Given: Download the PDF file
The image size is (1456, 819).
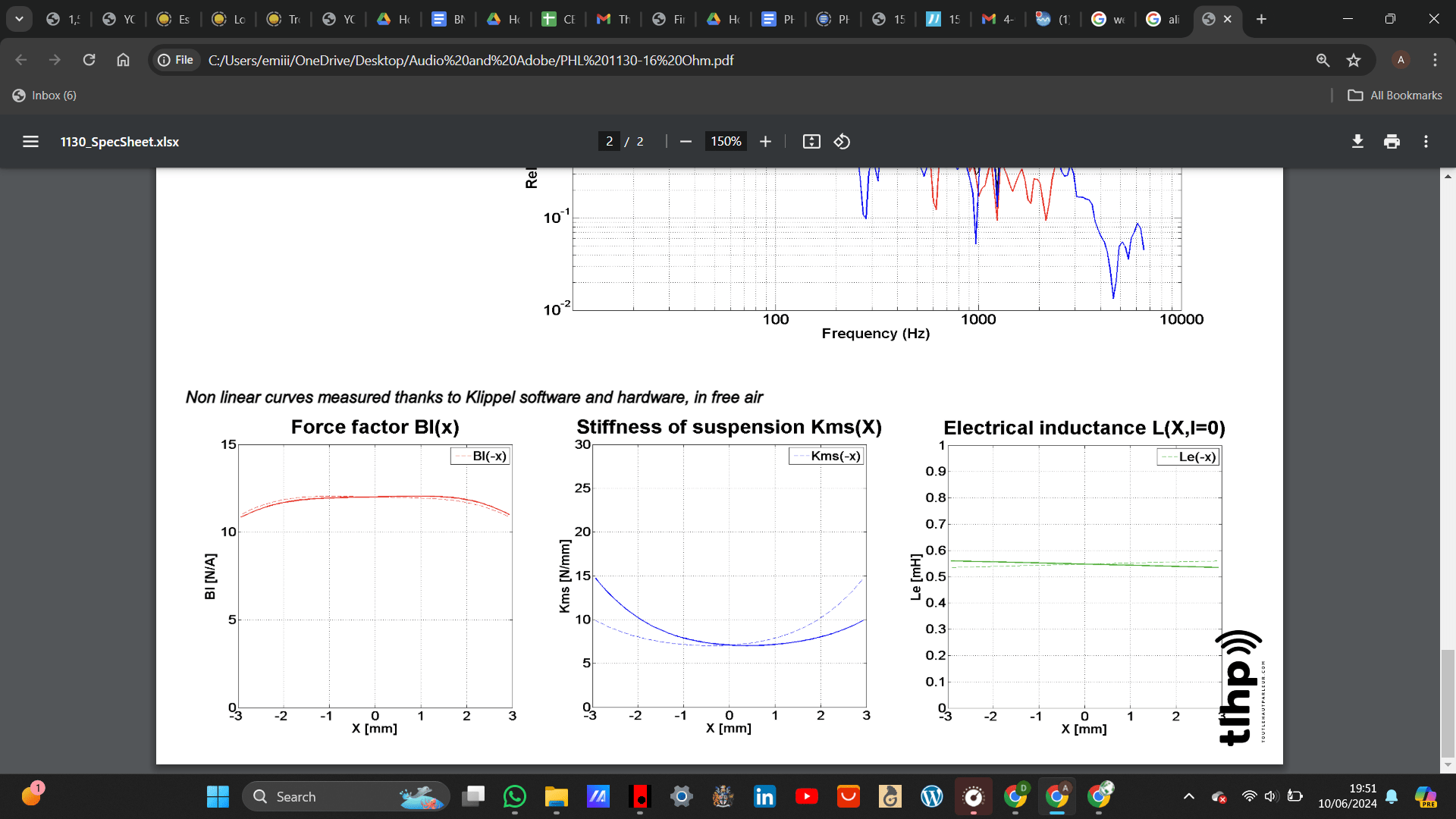Looking at the screenshot, I should pos(1357,142).
